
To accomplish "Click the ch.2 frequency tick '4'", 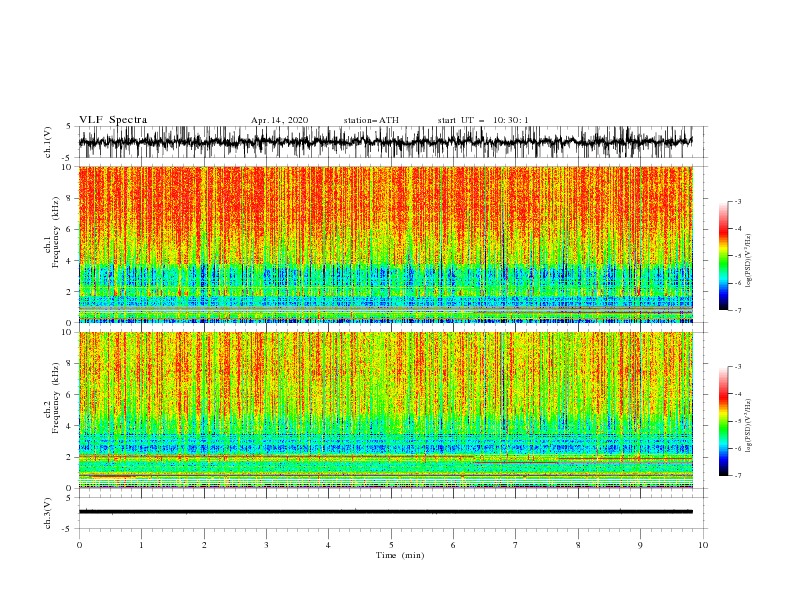I will coord(69,426).
